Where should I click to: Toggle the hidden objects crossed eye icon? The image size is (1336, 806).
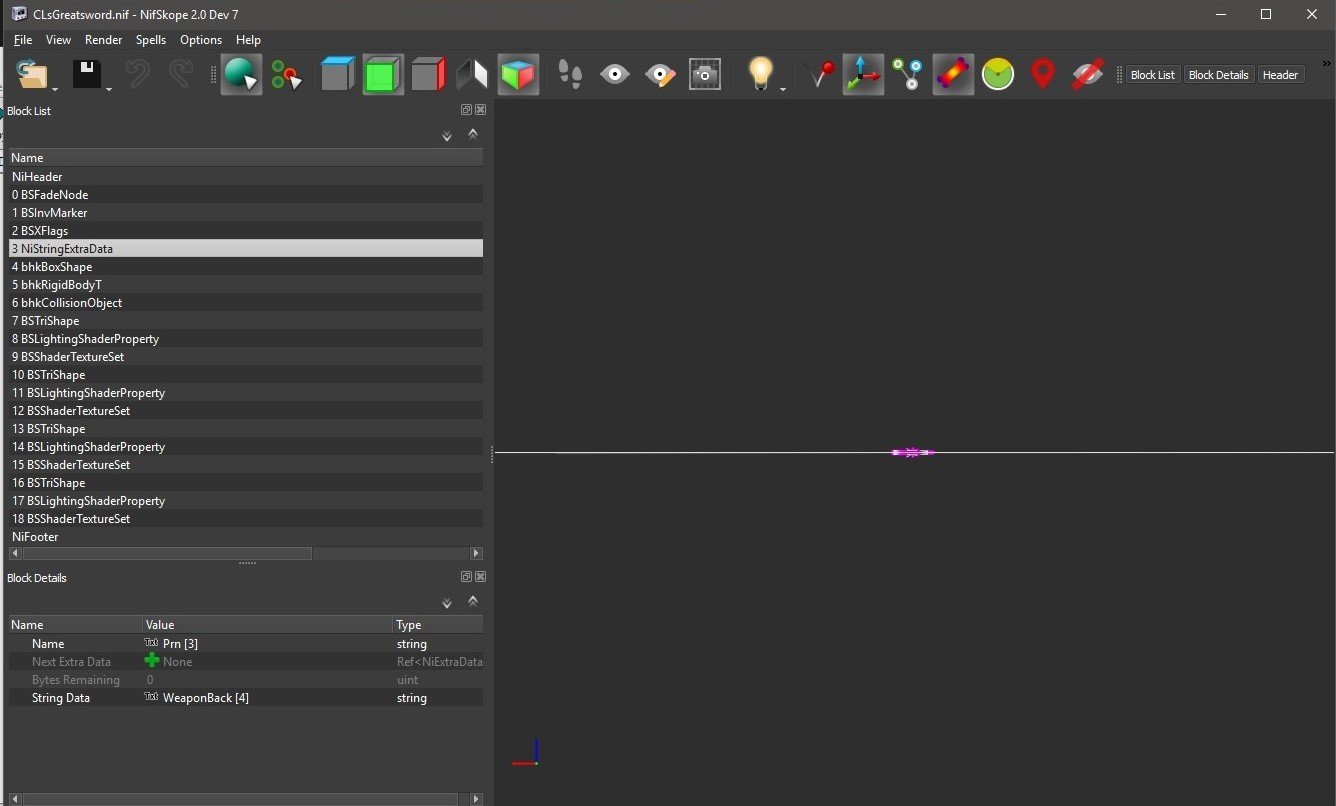coord(1087,75)
